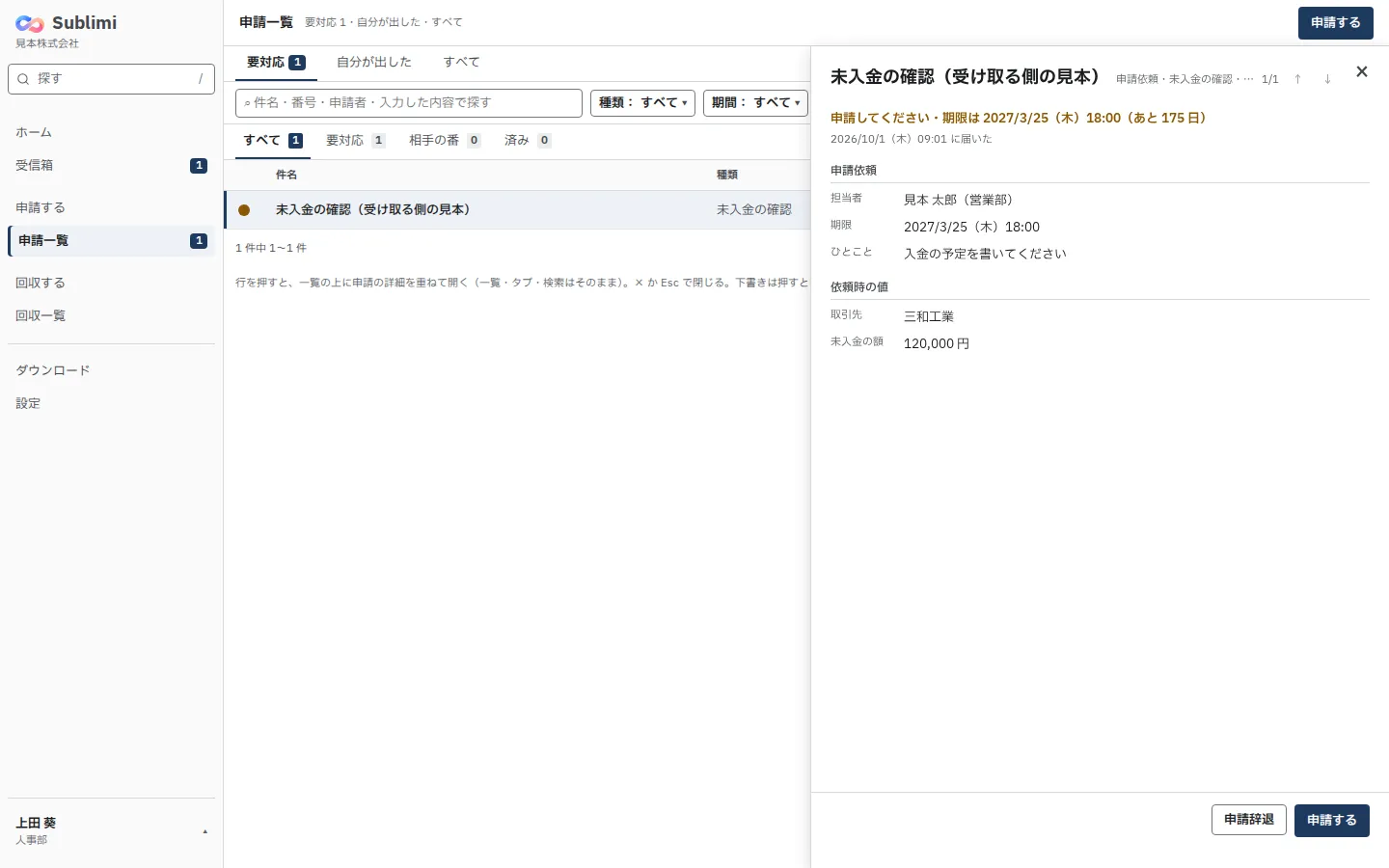Open 回収一覧 in the sidebar
Image resolution: width=1389 pixels, height=868 pixels.
[111, 315]
